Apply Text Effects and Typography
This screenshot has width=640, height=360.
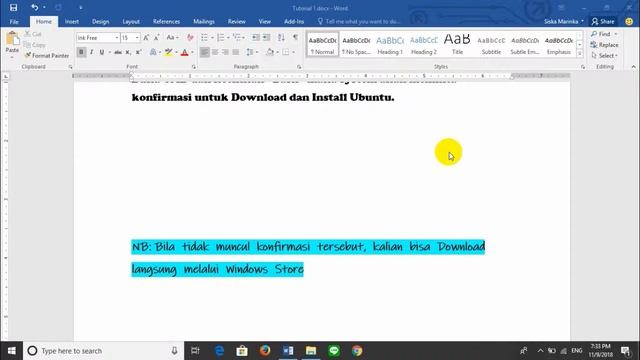click(x=153, y=52)
